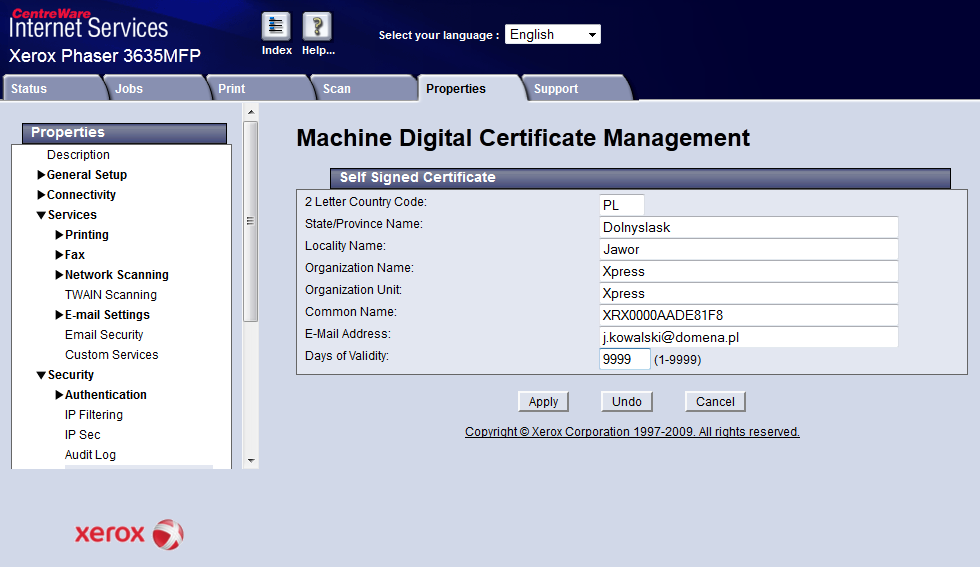Expand the Fax tree node

[59, 254]
